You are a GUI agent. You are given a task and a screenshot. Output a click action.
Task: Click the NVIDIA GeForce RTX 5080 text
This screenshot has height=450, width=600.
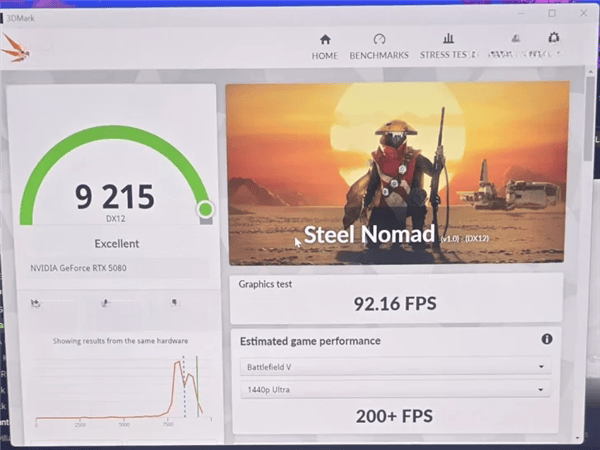[78, 268]
